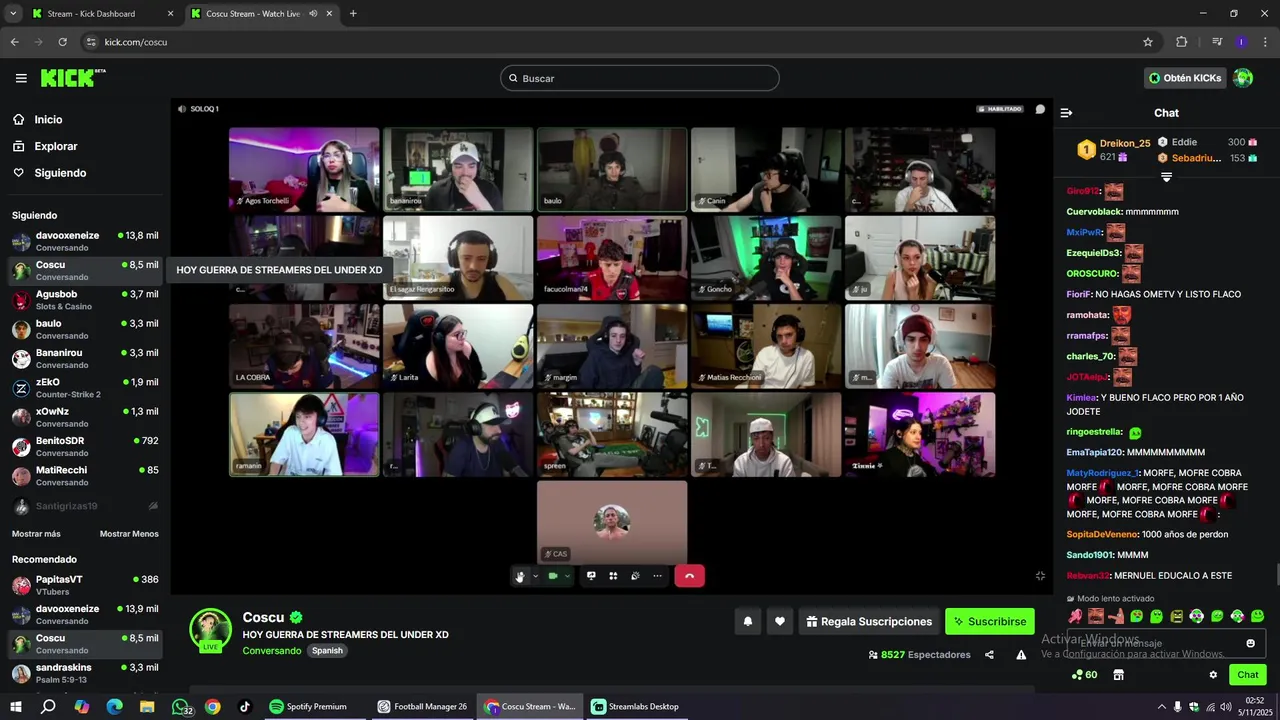Viewport: 1280px width, 720px height.
Task: Click the report warning triangle icon
Action: pos(1021,655)
